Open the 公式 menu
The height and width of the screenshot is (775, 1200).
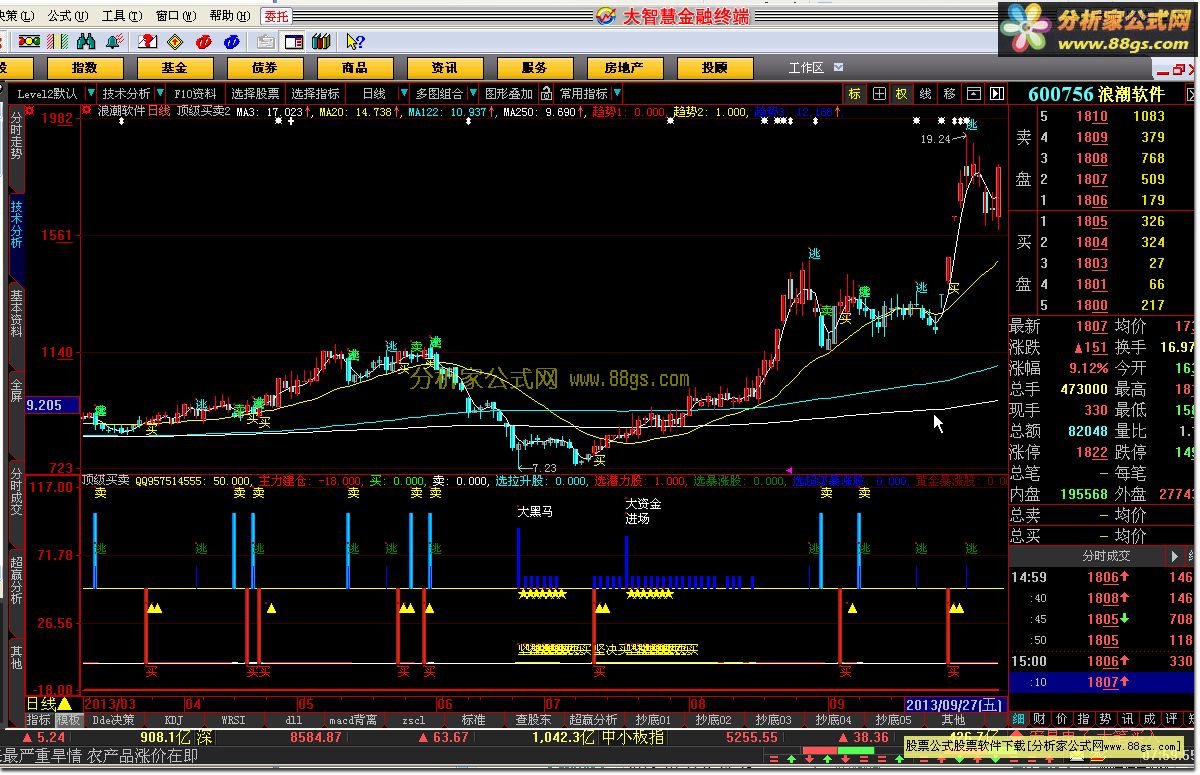(67, 16)
